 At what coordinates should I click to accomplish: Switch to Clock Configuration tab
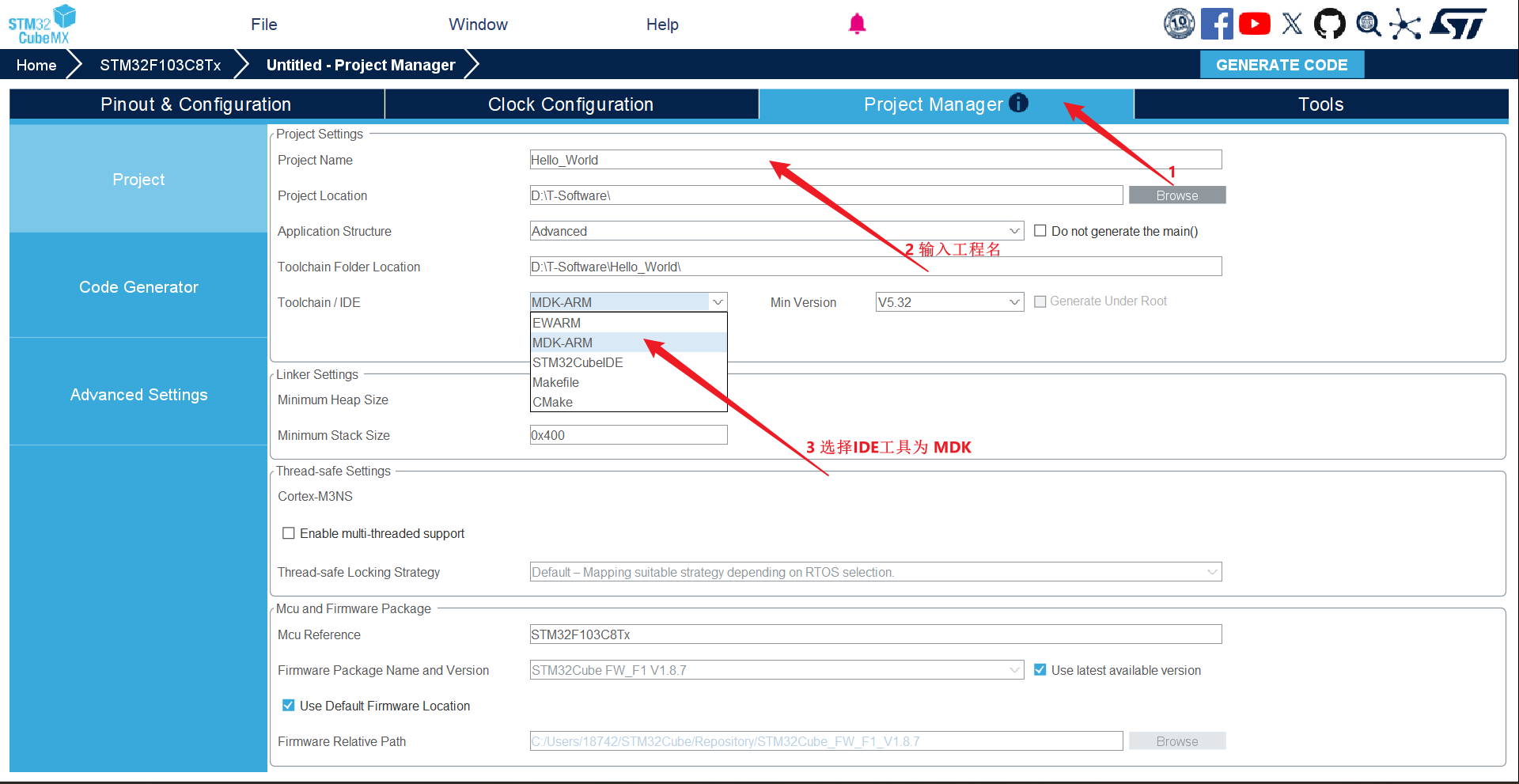[x=571, y=104]
